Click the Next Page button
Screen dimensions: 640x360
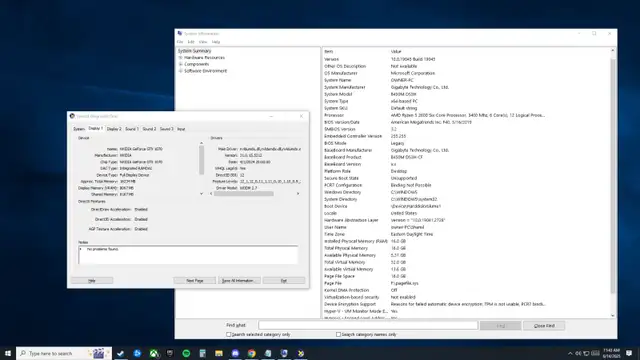(x=195, y=281)
